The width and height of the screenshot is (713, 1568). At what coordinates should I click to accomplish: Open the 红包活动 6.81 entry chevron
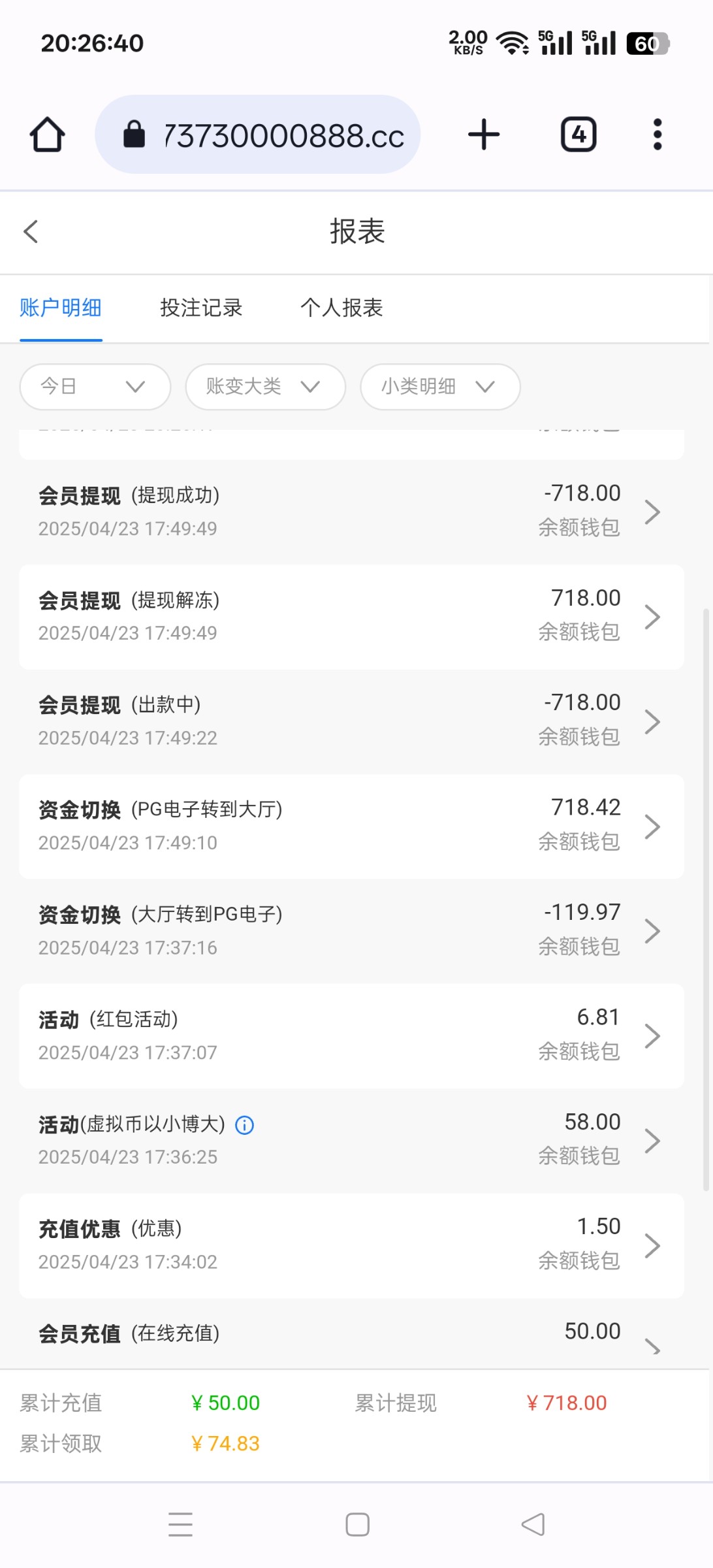[652, 1036]
